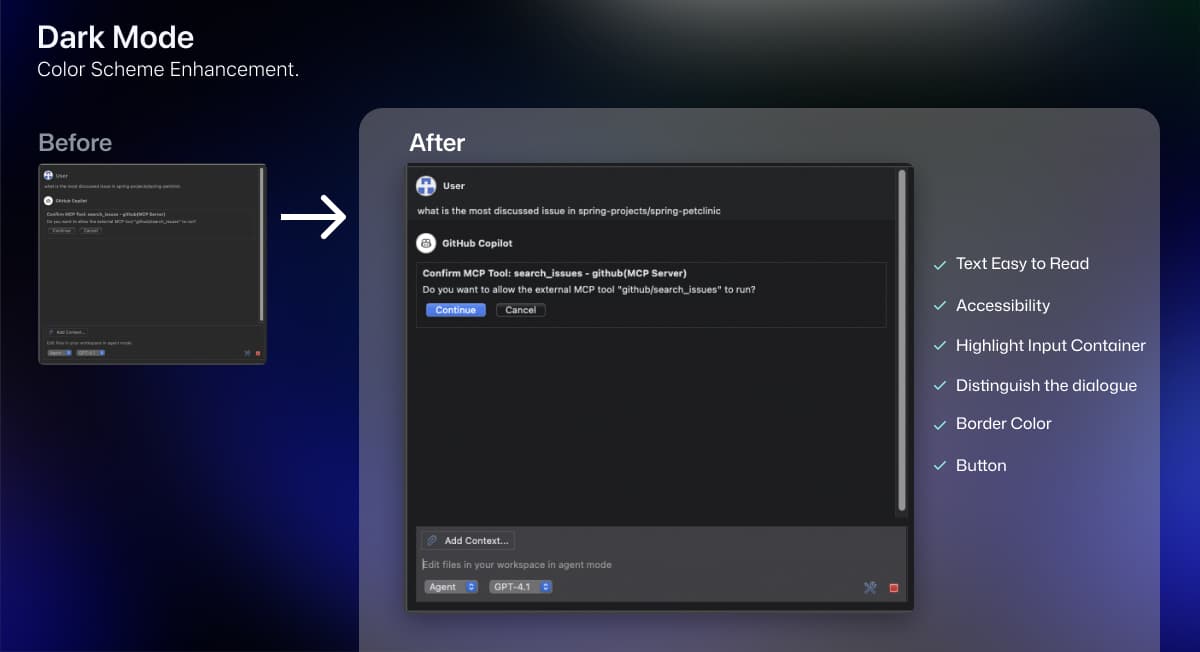1200x652 pixels.
Task: Click the chat scrollbar in After window
Action: (x=902, y=340)
